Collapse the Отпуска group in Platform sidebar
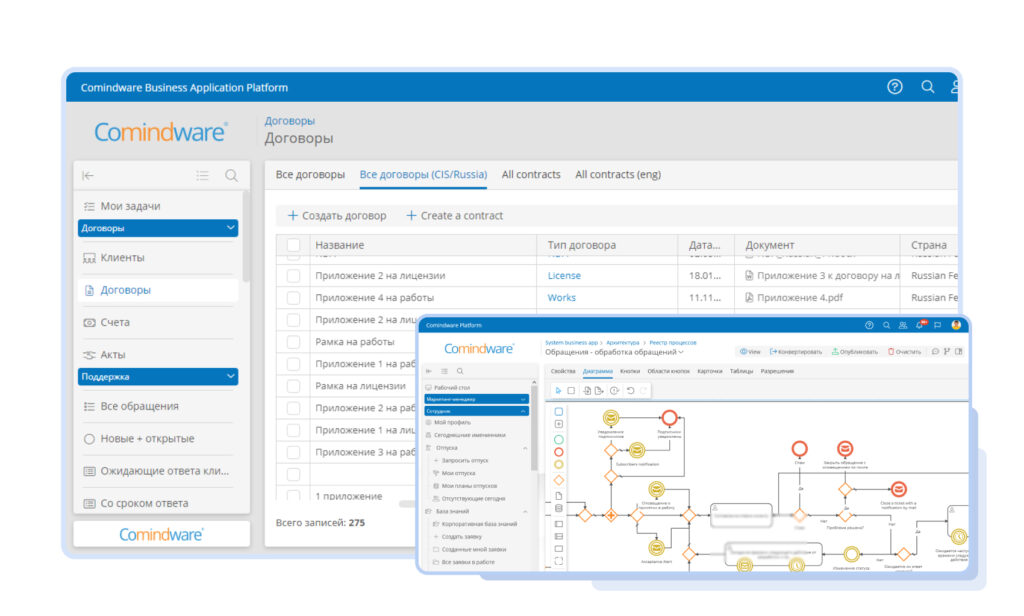 click(525, 448)
